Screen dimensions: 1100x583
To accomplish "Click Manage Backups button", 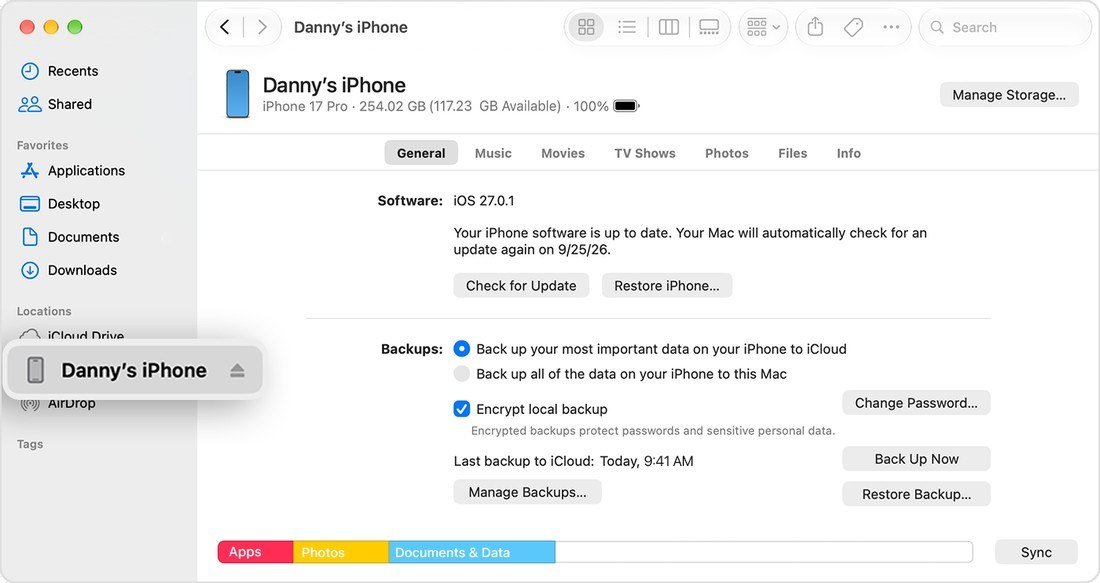I will click(x=528, y=492).
